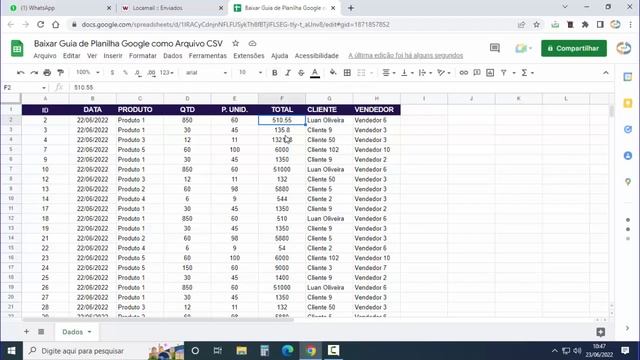Click the Google Meet call icon
640x360 pixels.
point(523,48)
